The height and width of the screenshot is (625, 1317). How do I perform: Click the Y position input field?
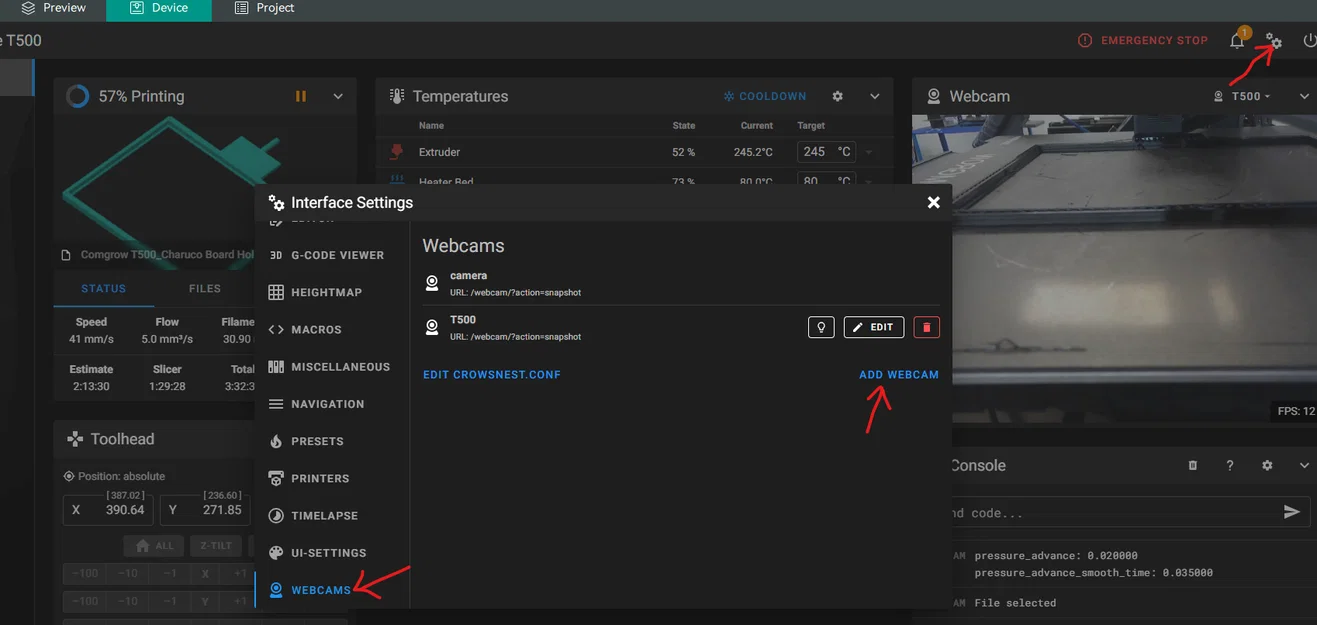coord(204,509)
